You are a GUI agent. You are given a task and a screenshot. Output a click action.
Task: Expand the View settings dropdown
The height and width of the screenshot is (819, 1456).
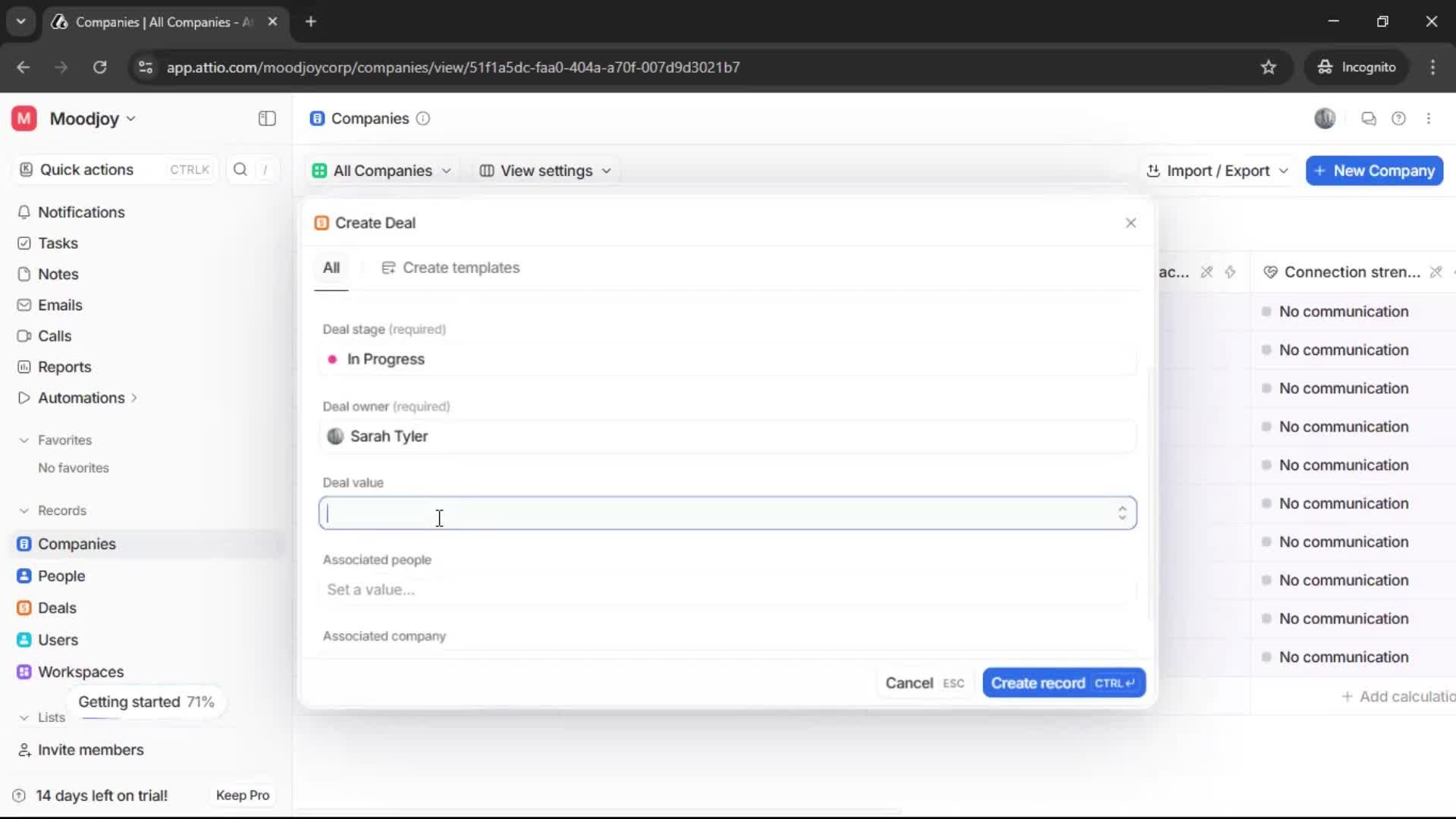(544, 171)
